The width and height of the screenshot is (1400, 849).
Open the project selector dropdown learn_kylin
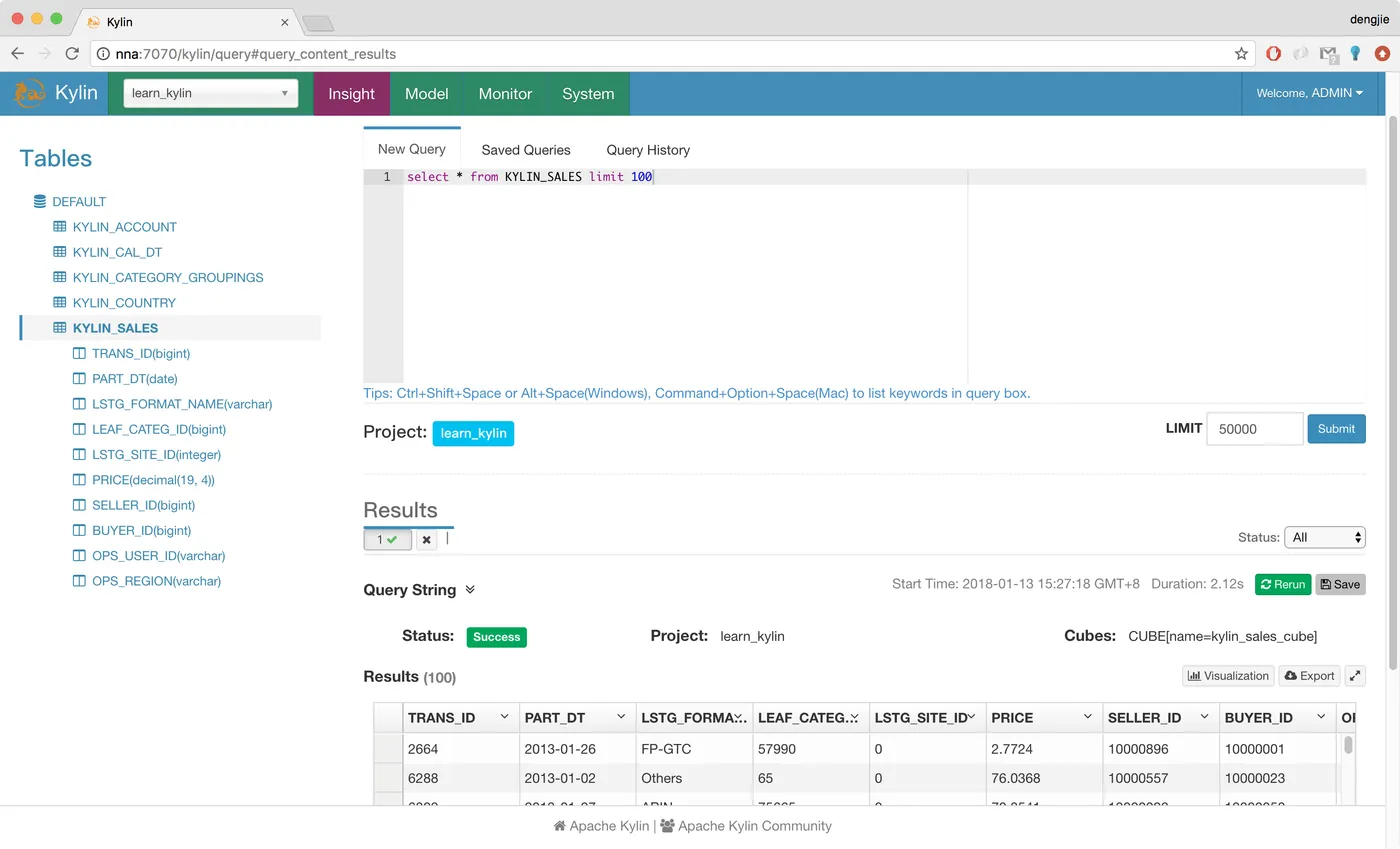210,93
